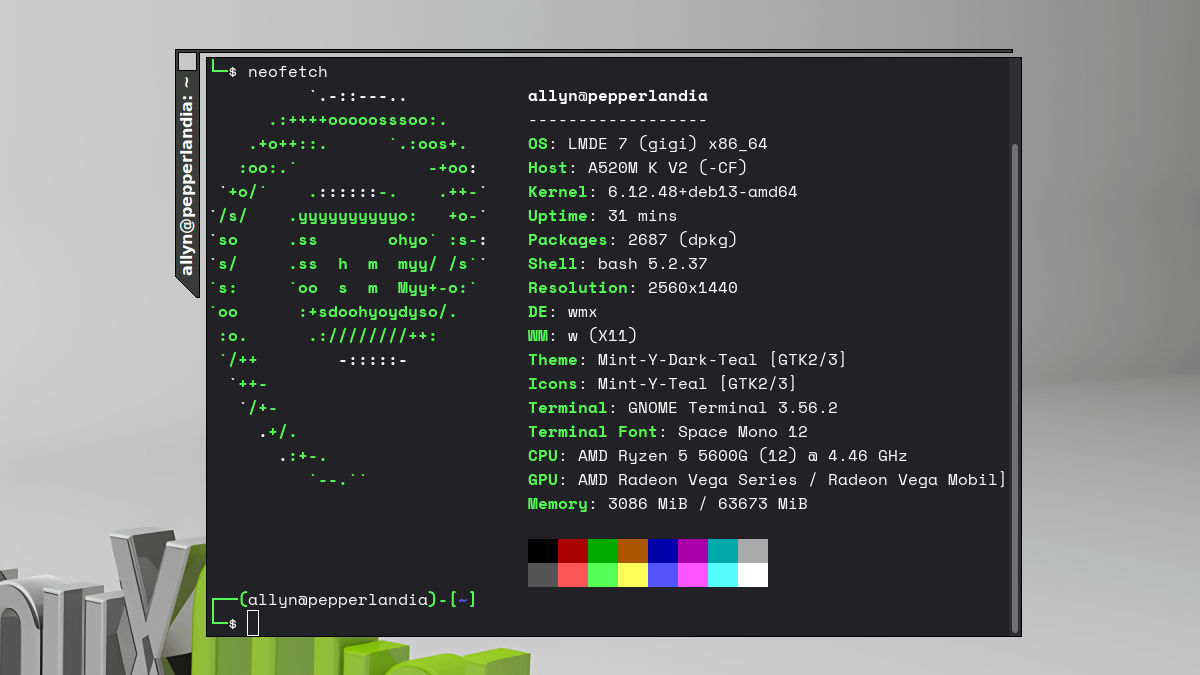Click the white color block

point(753,575)
